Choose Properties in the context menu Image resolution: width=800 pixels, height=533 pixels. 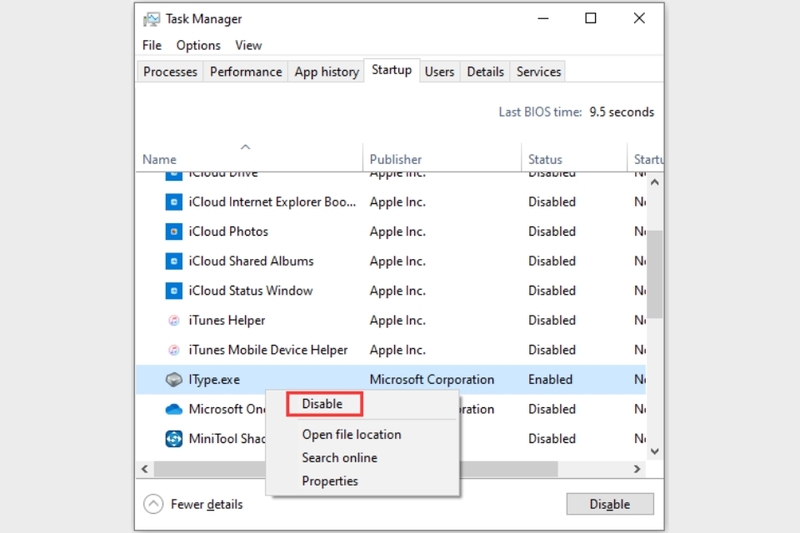point(330,481)
